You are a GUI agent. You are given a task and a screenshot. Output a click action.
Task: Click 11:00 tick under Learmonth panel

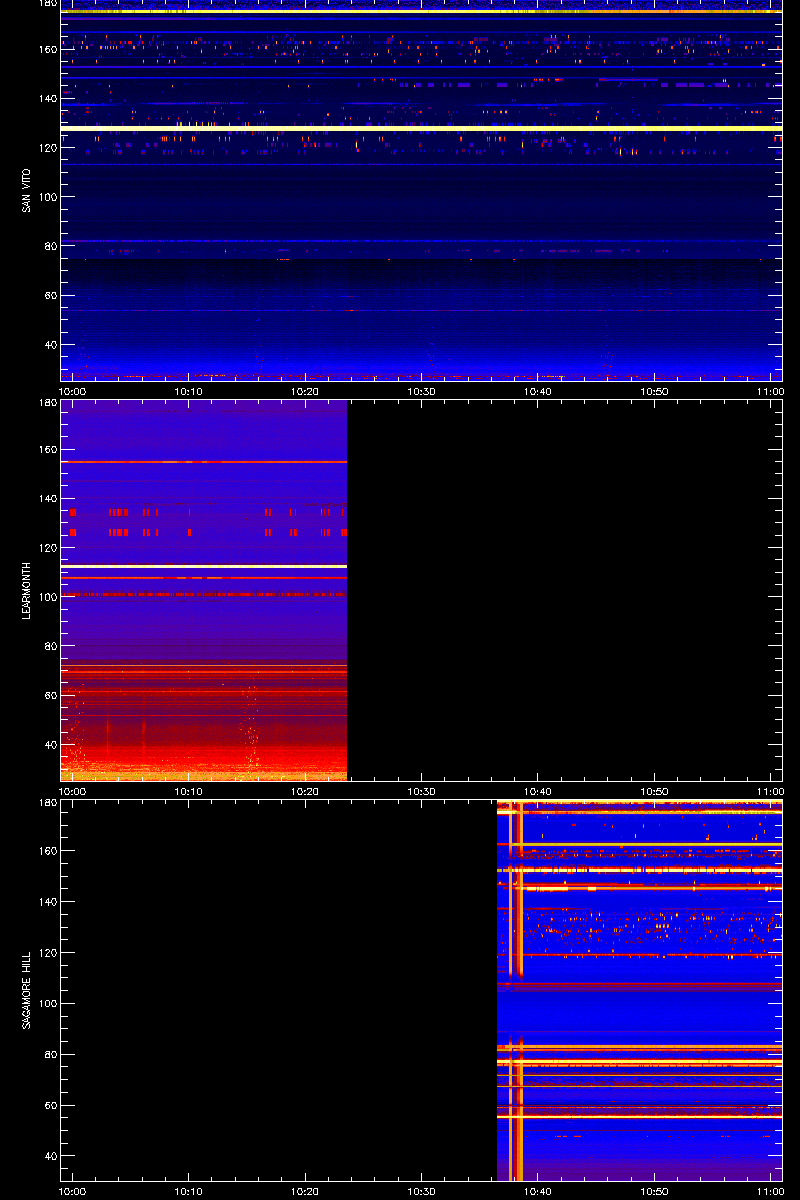[770, 791]
